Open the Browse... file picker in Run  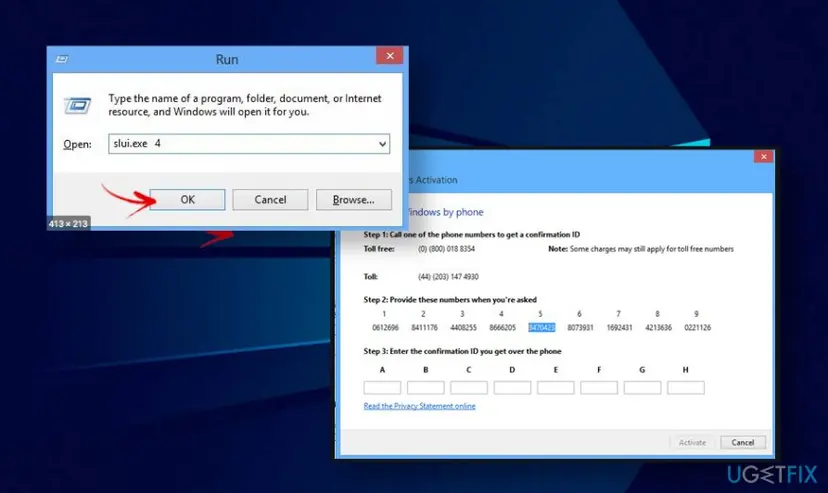pos(354,200)
